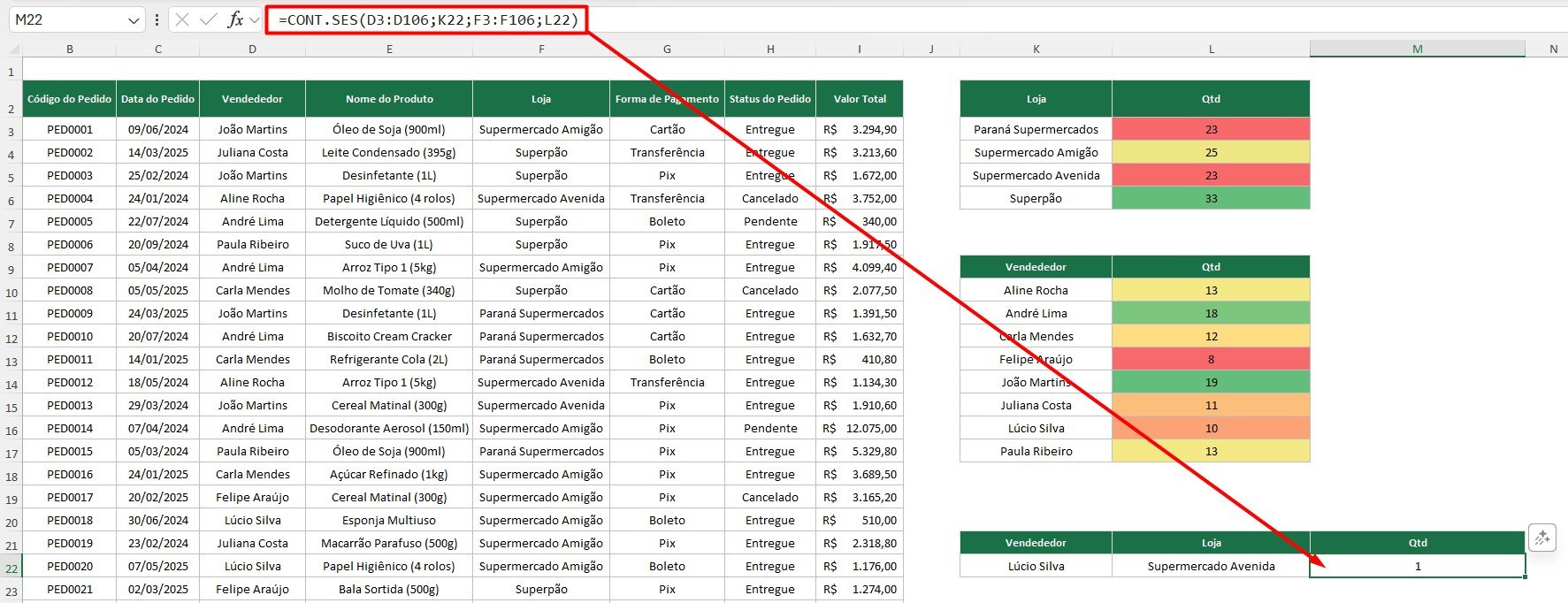Select the Supermercado Avenida criteria cell in L22
The image size is (1568, 603).
[1211, 566]
